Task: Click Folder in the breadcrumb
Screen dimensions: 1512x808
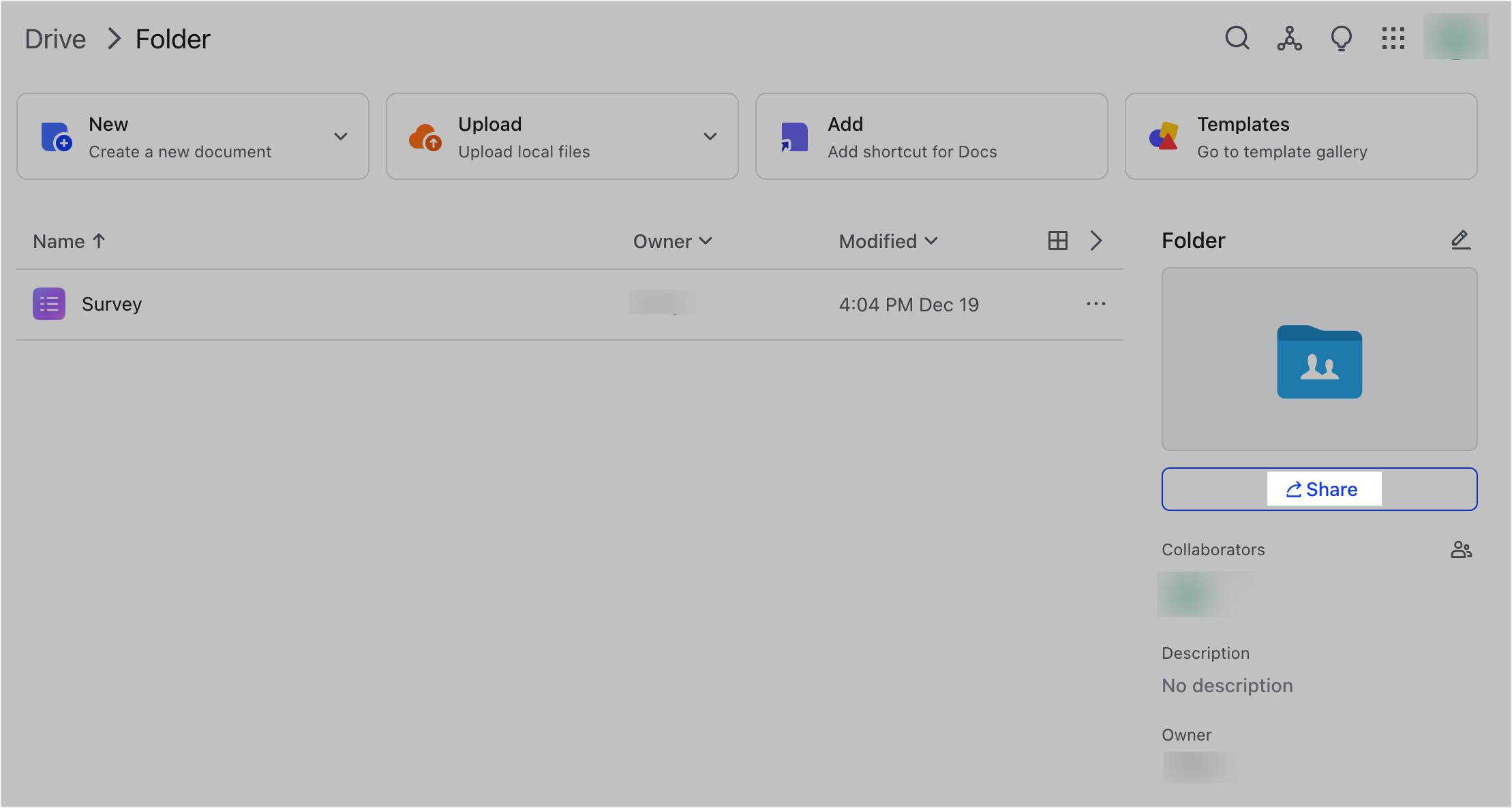Action: pyautogui.click(x=172, y=39)
